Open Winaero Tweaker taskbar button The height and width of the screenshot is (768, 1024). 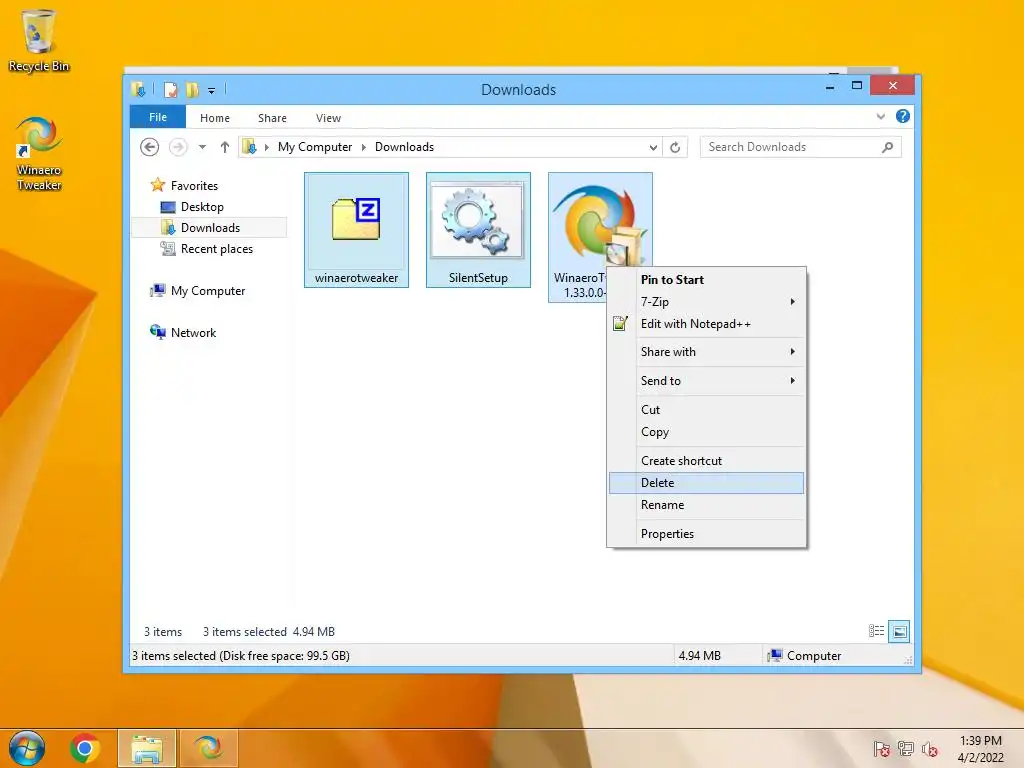pyautogui.click(x=209, y=748)
